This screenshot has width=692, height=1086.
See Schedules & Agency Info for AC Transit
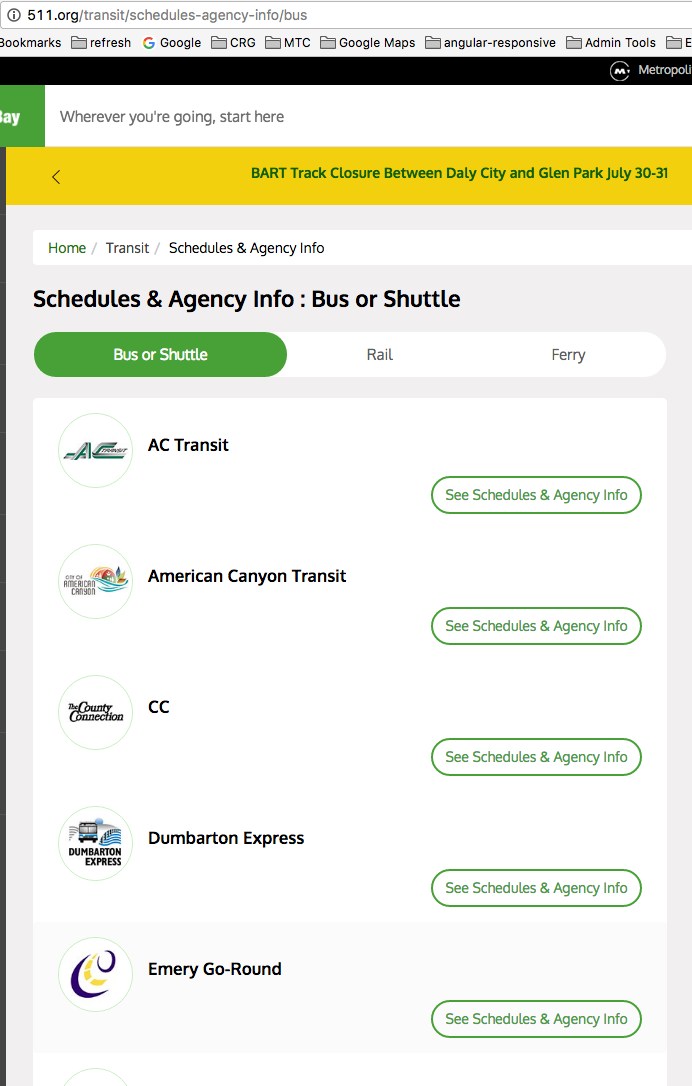(536, 495)
